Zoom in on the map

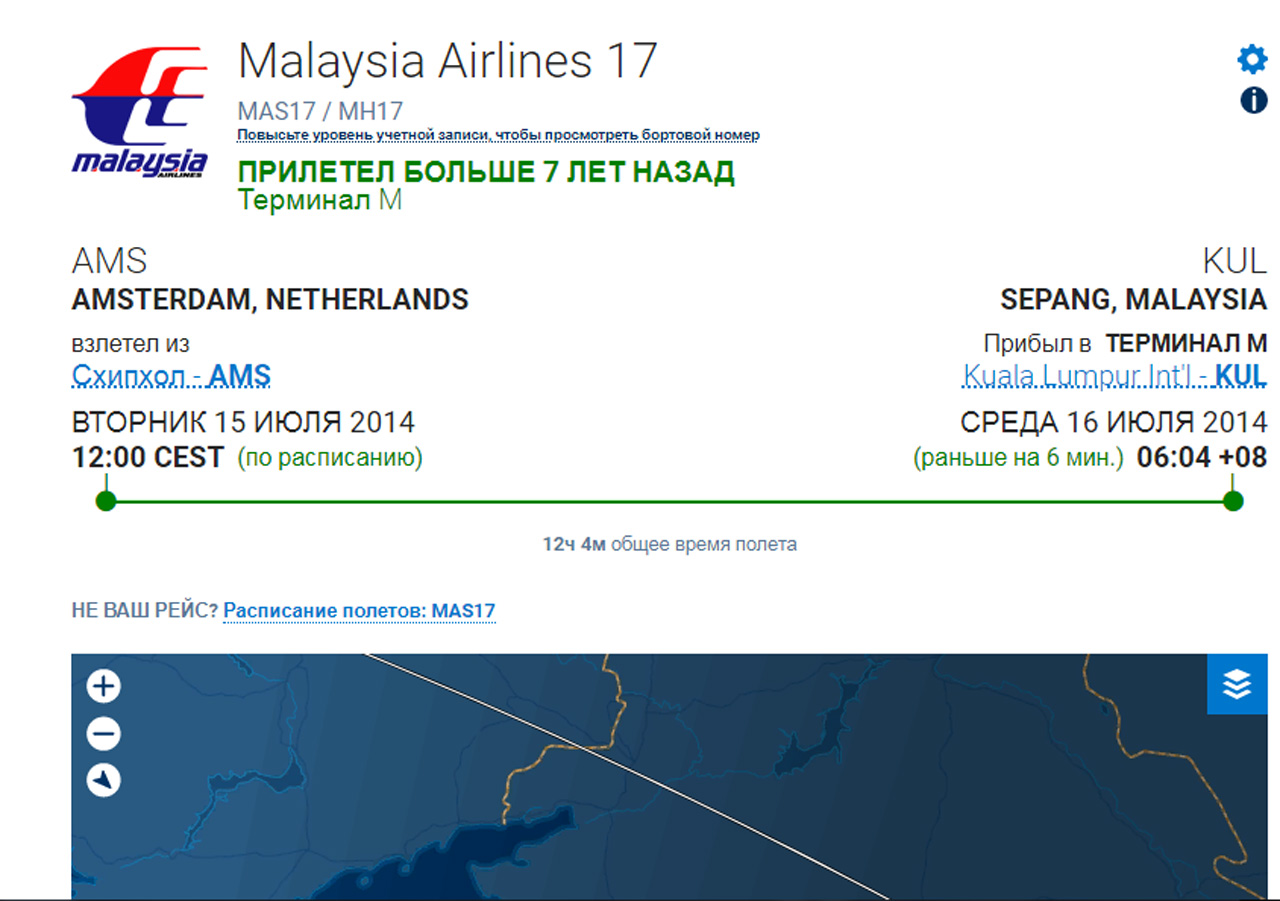point(104,687)
